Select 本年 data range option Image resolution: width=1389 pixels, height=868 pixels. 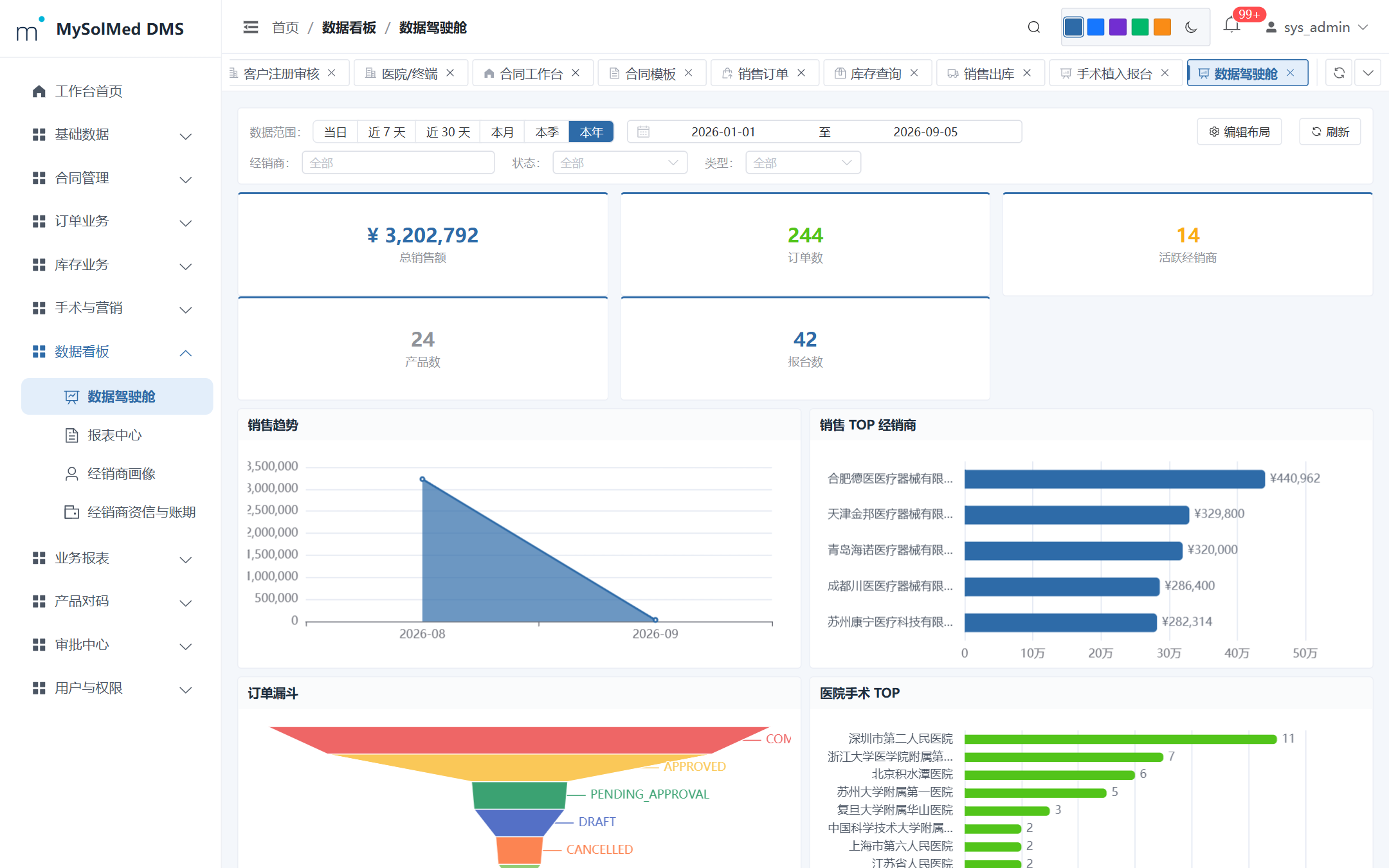click(x=591, y=132)
